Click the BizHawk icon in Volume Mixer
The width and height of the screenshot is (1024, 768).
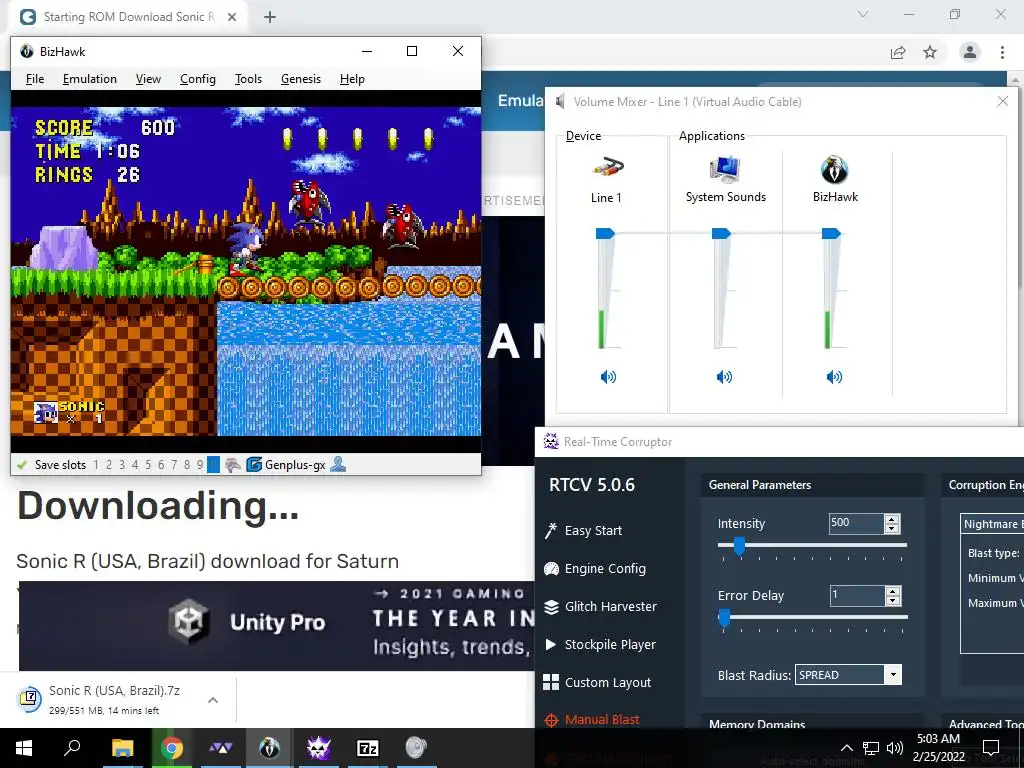pyautogui.click(x=835, y=170)
